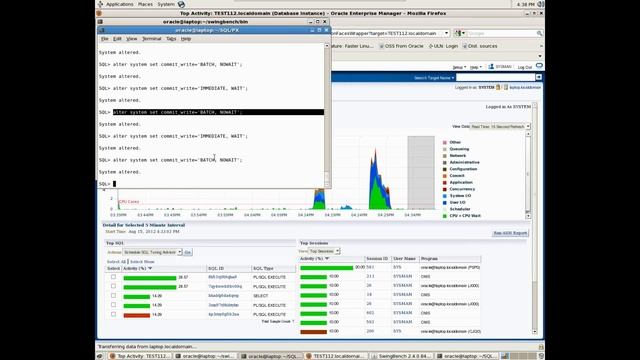Click the legend panel scroll-down arrow
The width and height of the screenshot is (640, 360).
pos(528,216)
